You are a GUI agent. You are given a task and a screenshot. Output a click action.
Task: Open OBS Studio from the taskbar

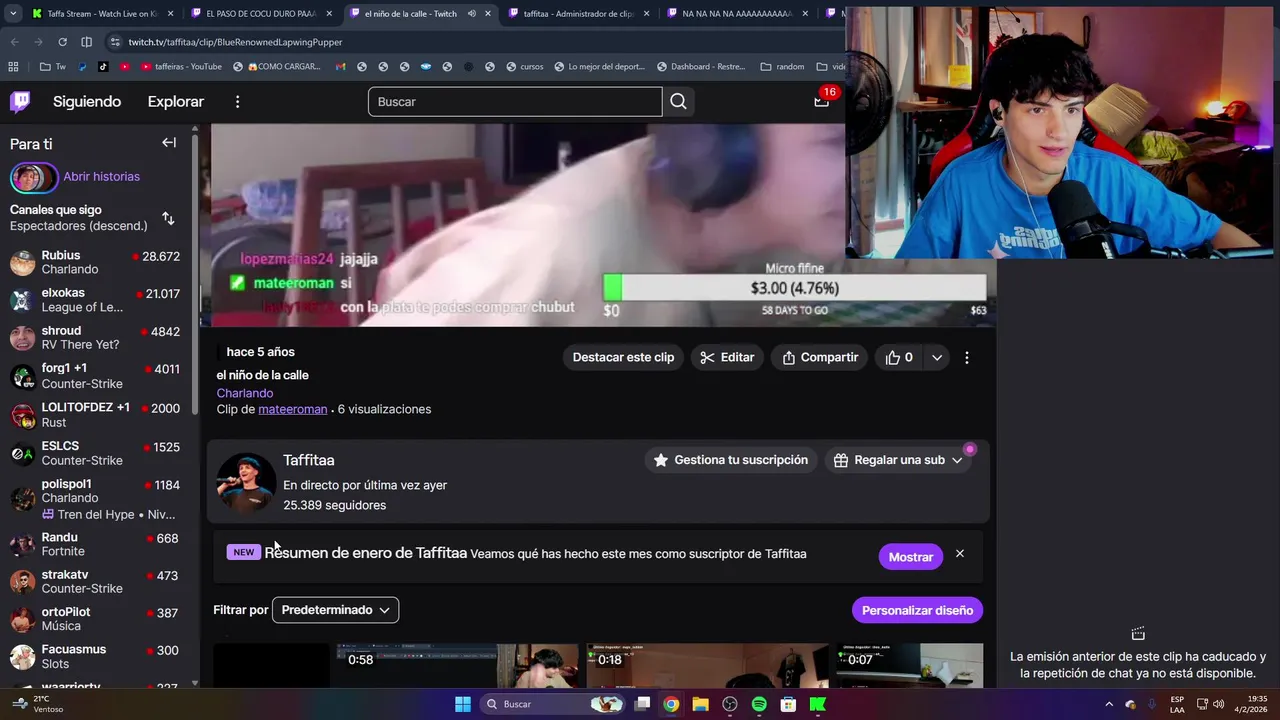coord(730,704)
